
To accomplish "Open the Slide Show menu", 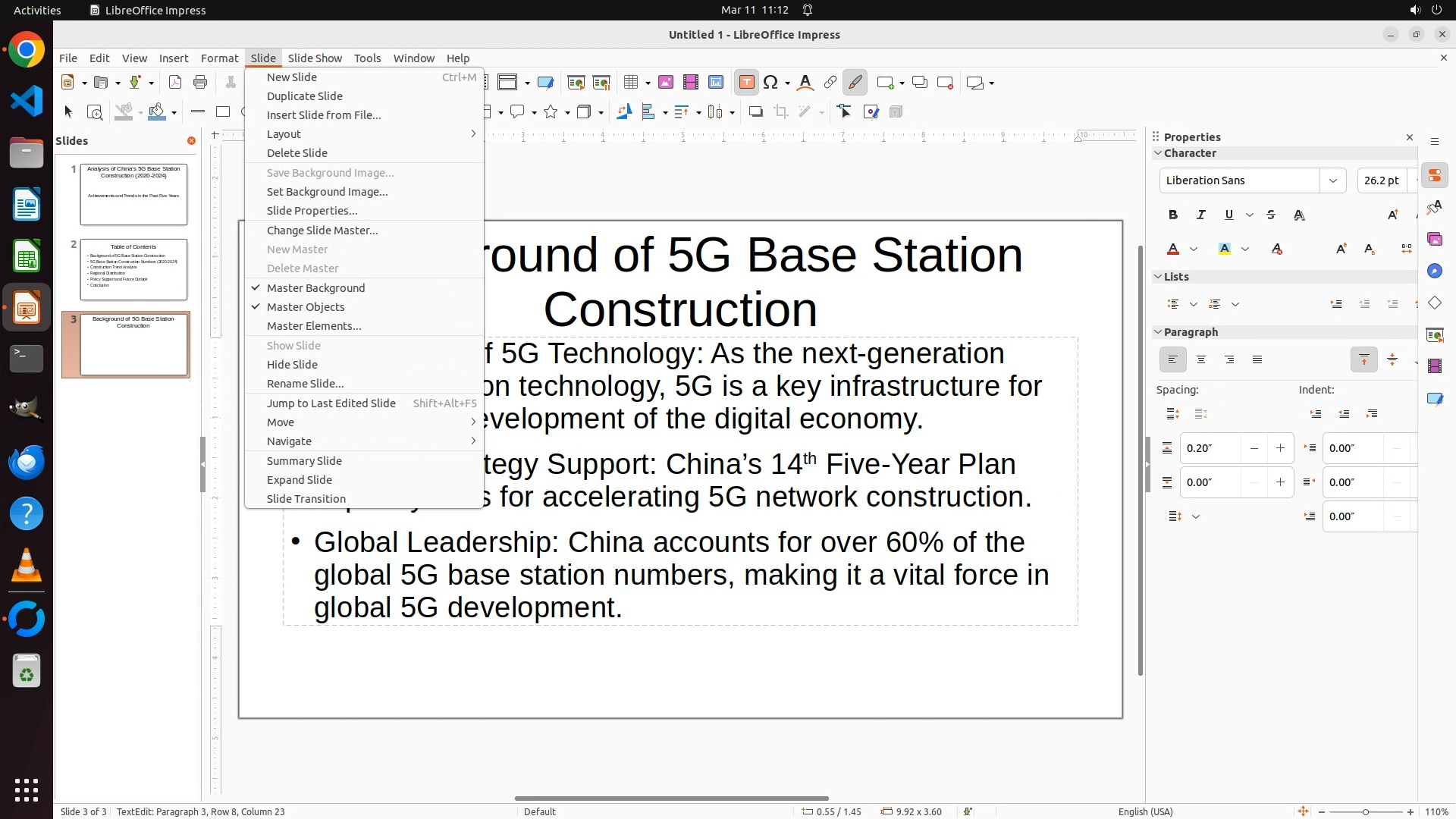I will (x=315, y=58).
